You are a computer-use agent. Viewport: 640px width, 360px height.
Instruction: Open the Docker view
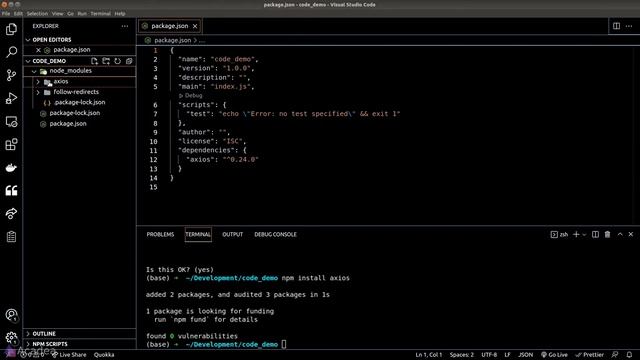pyautogui.click(x=11, y=167)
